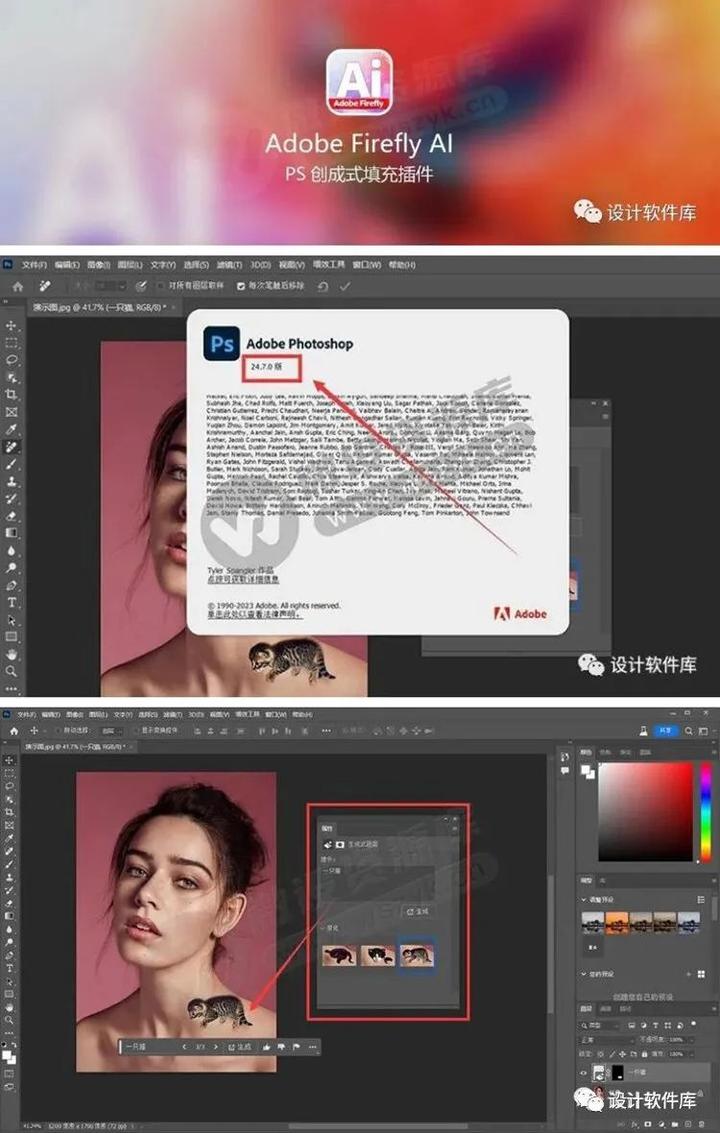720x1133 pixels.
Task: Select the first cat variation thumbnail
Action: click(339, 955)
